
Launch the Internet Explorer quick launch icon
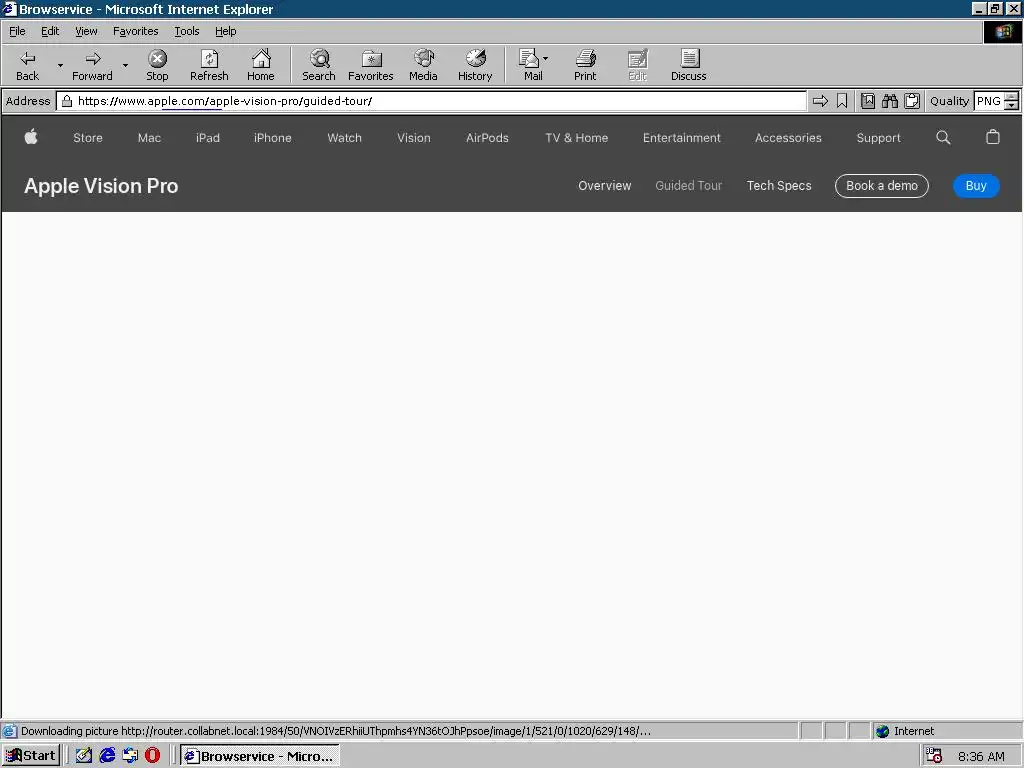tap(107, 756)
